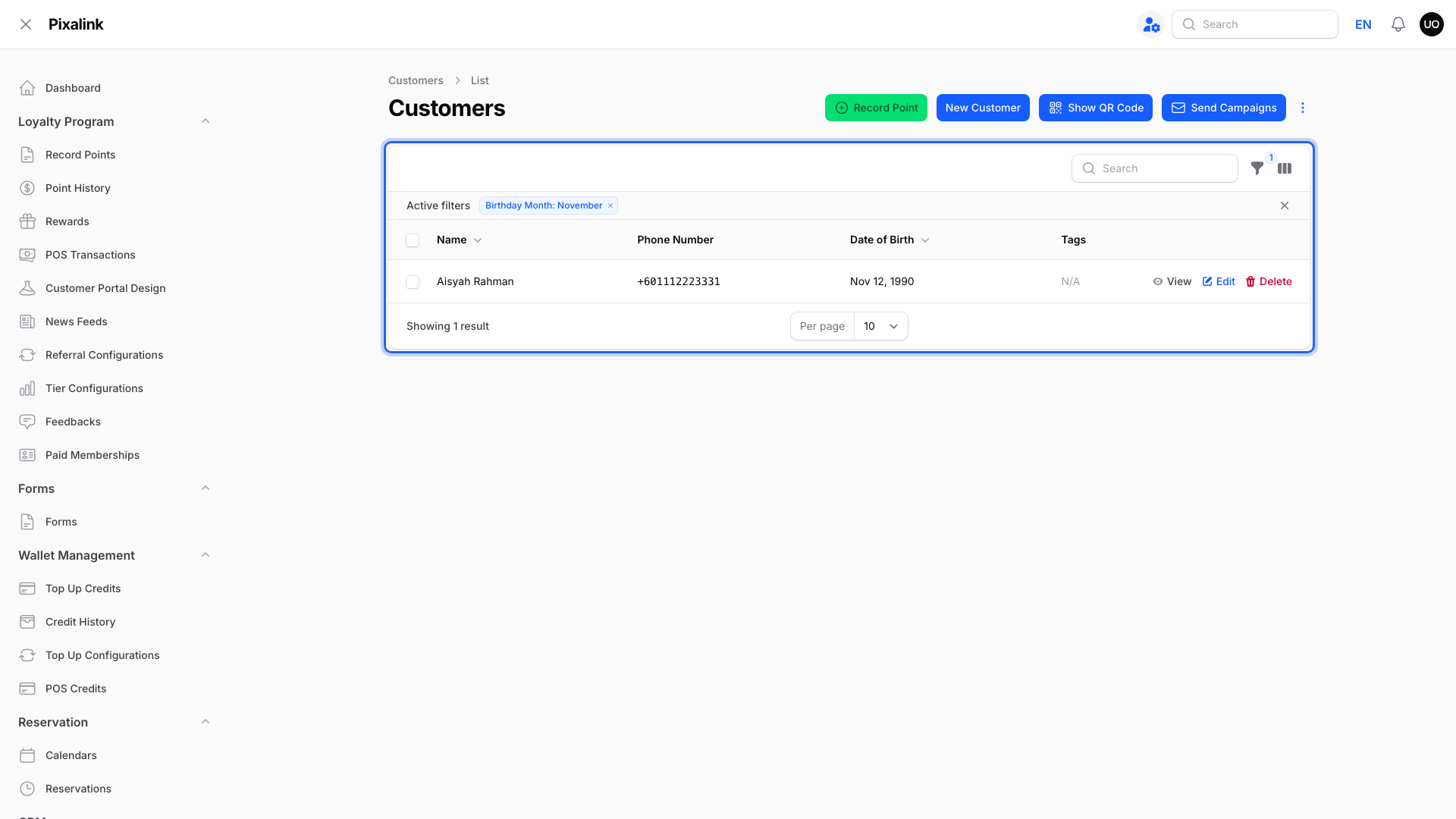
Task: Click the phone number +601112223331
Action: click(679, 281)
